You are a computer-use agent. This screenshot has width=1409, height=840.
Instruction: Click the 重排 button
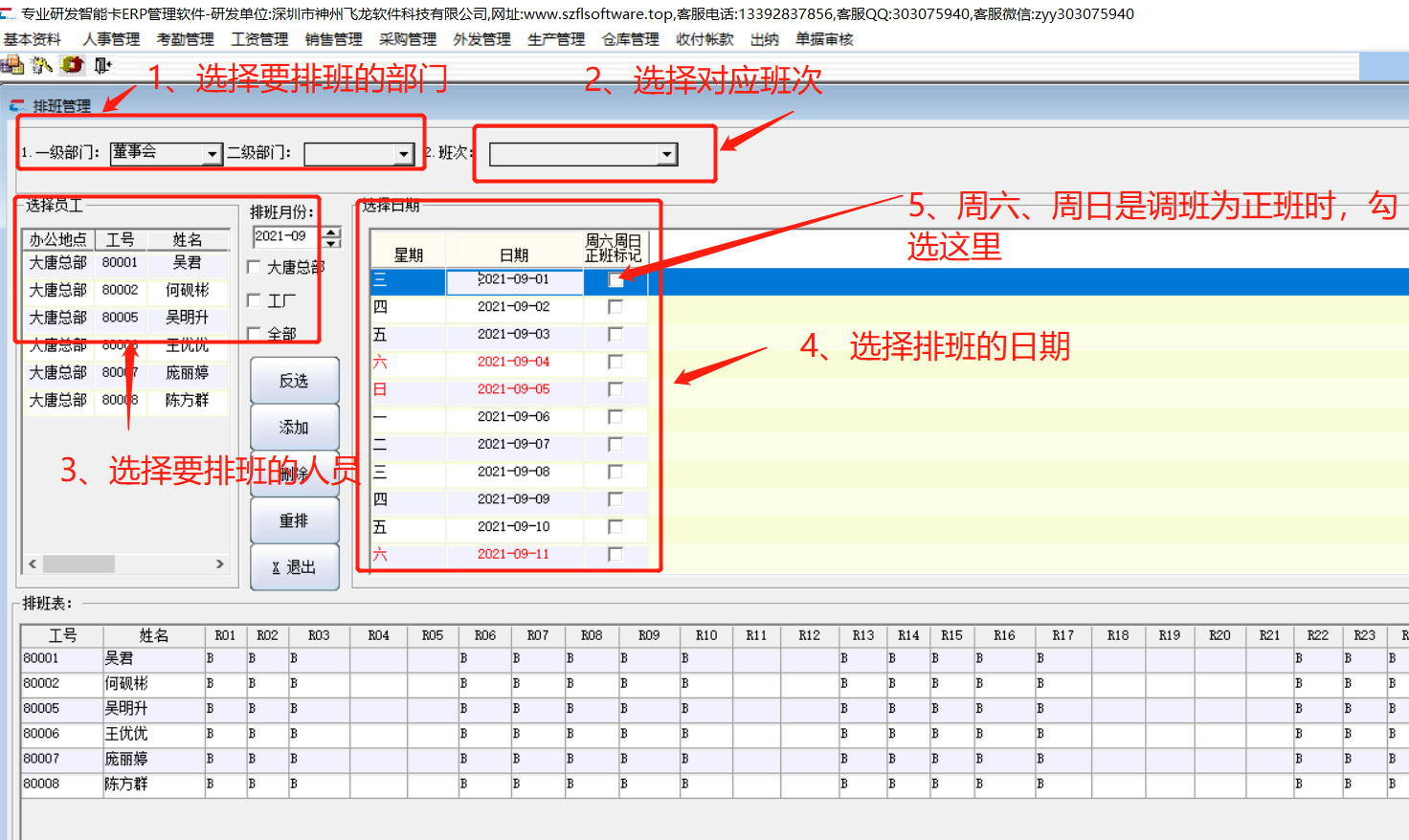tap(294, 520)
